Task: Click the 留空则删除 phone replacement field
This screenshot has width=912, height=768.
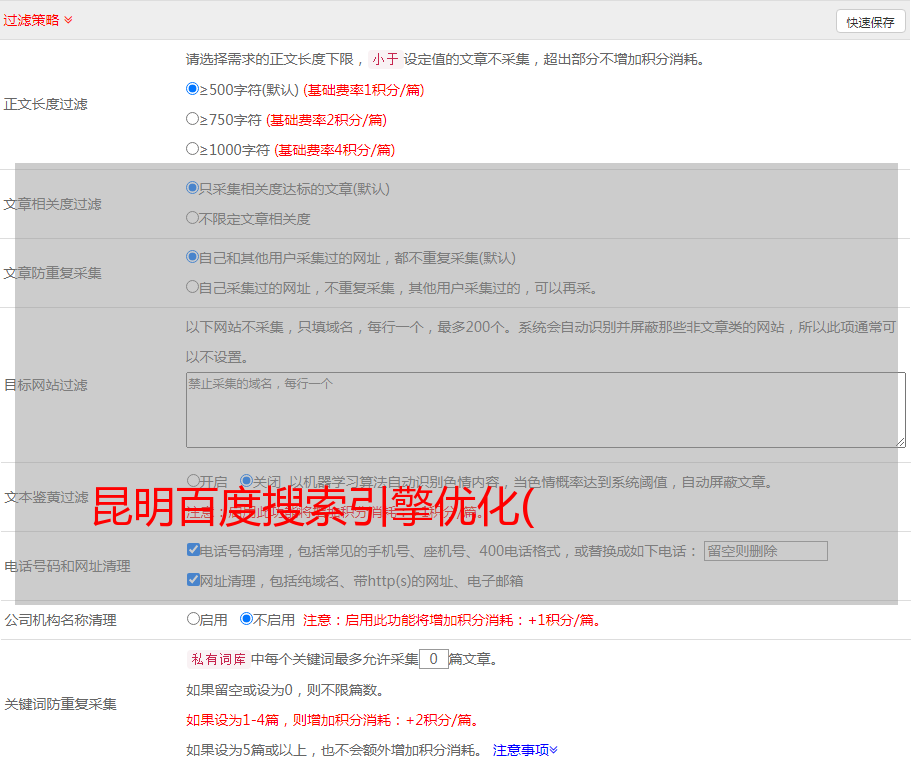Action: 765,551
